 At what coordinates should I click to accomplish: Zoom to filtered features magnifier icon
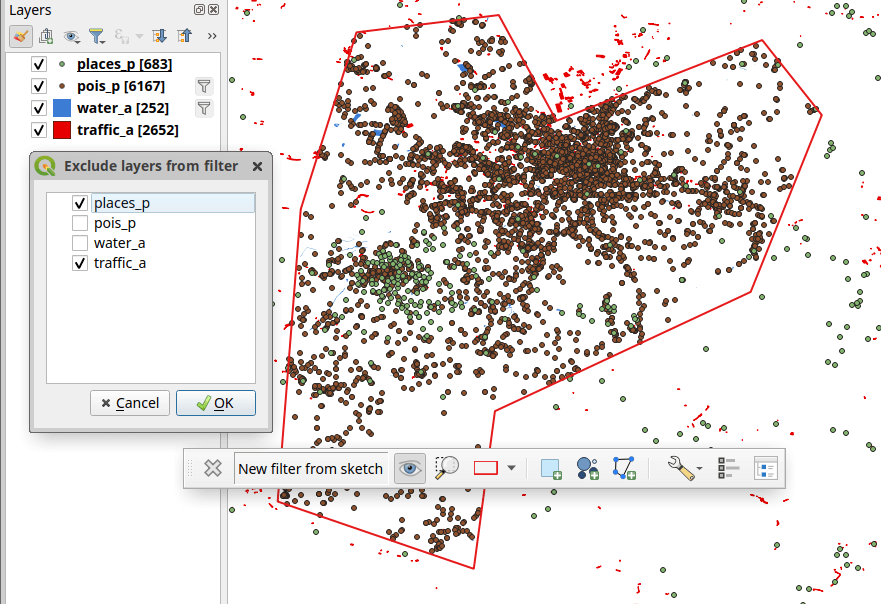(447, 467)
